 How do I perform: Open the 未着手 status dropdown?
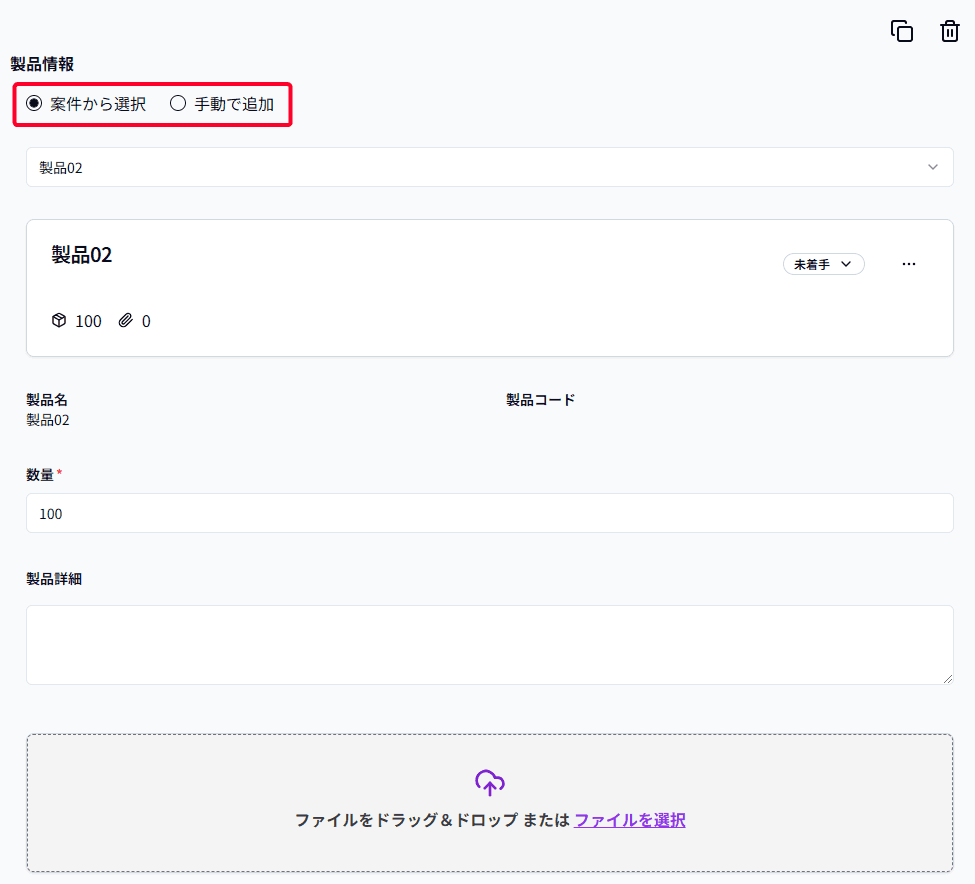pos(823,264)
